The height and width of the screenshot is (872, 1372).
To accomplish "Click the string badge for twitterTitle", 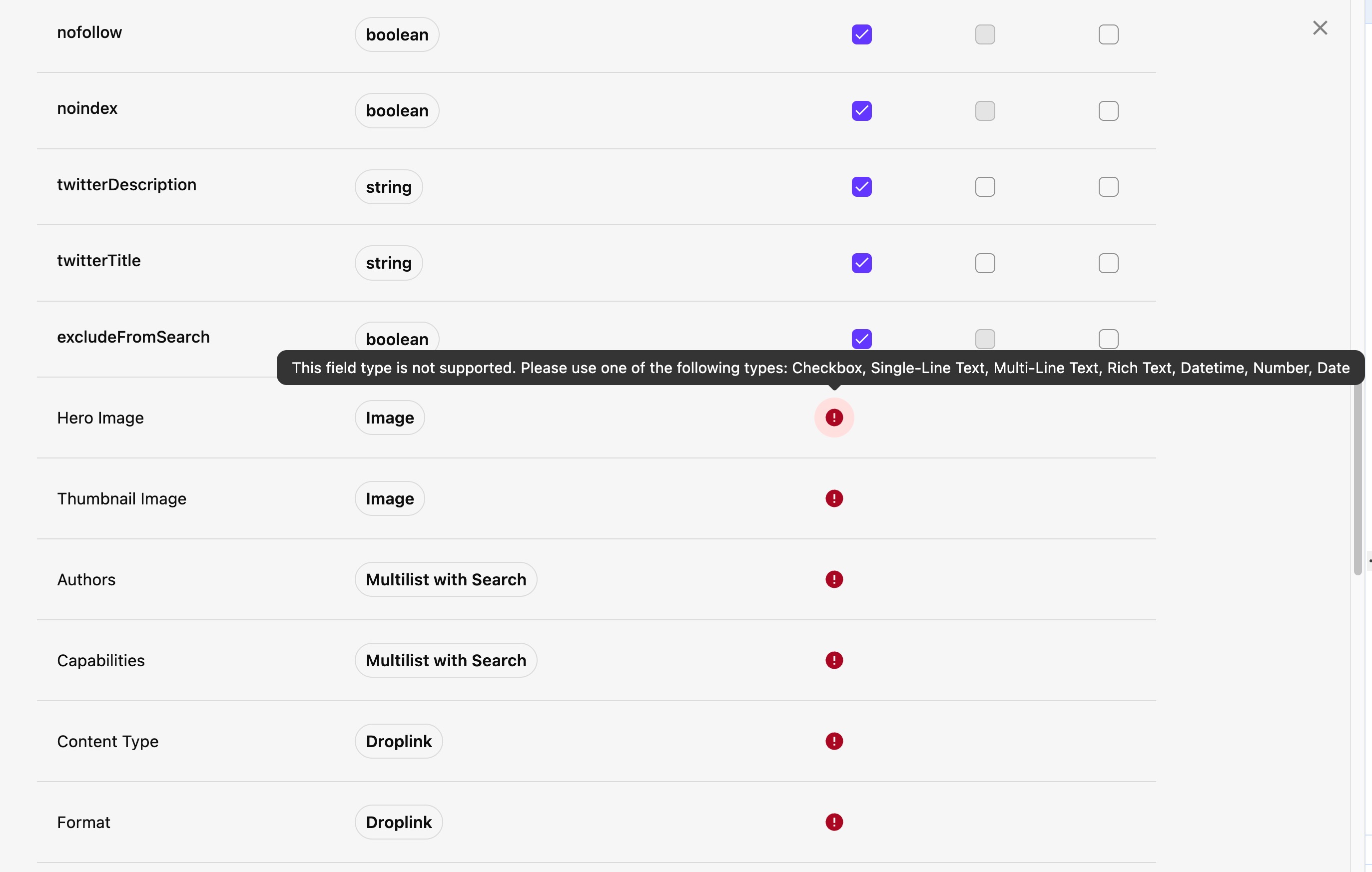I will pyautogui.click(x=388, y=263).
